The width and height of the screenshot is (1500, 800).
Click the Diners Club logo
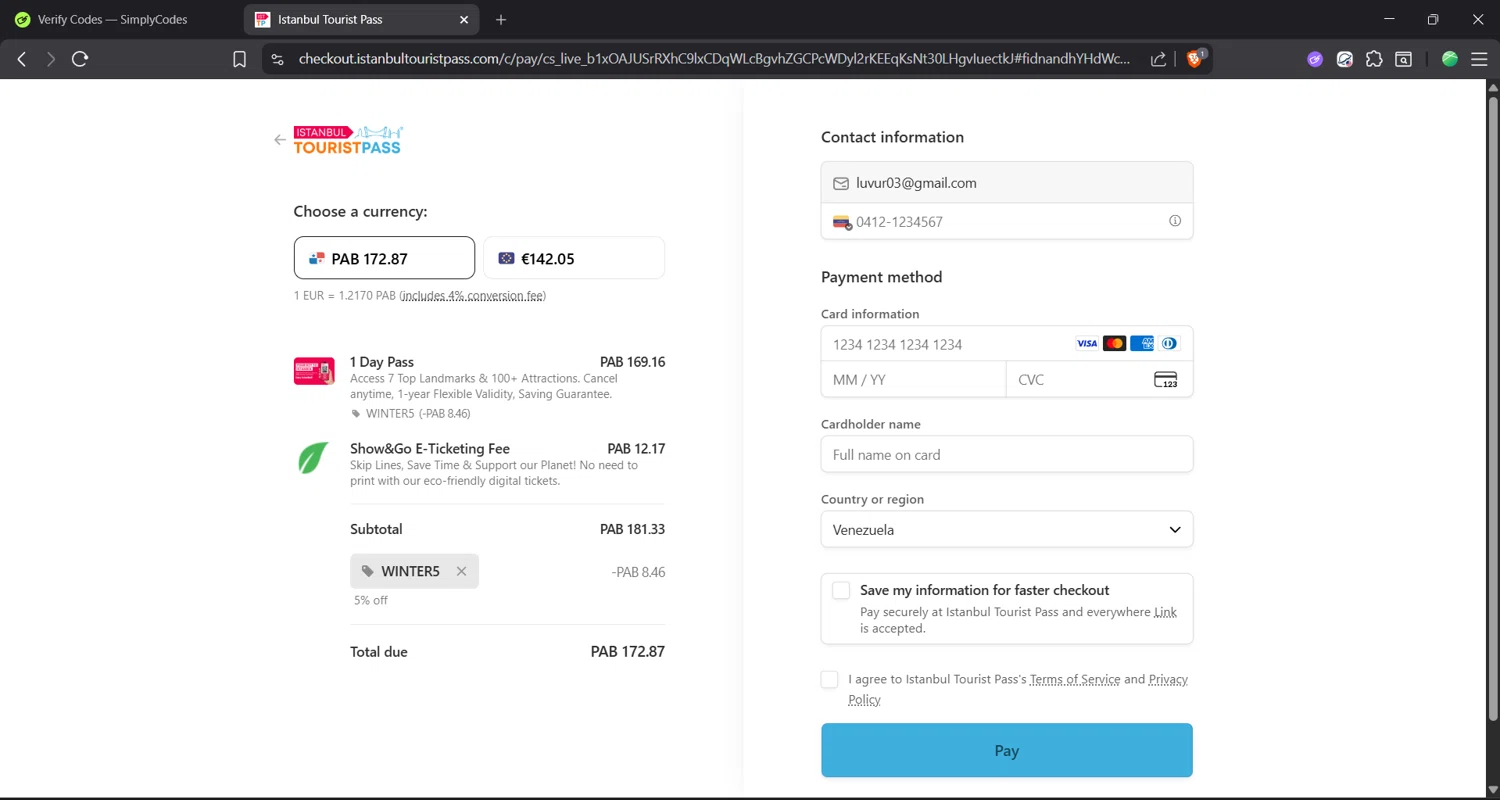[1169, 344]
